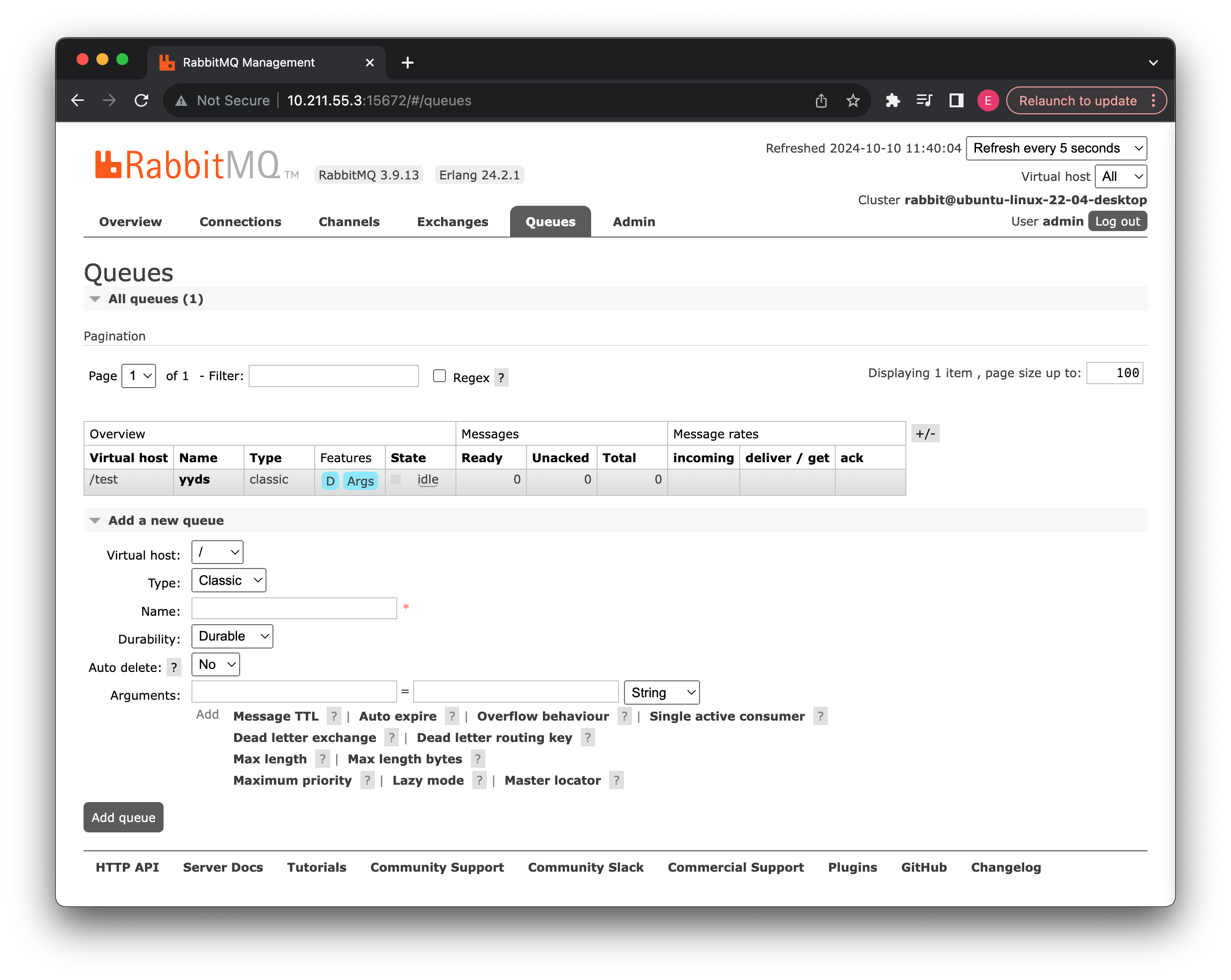
Task: Open the browser side panel icon
Action: [x=957, y=100]
